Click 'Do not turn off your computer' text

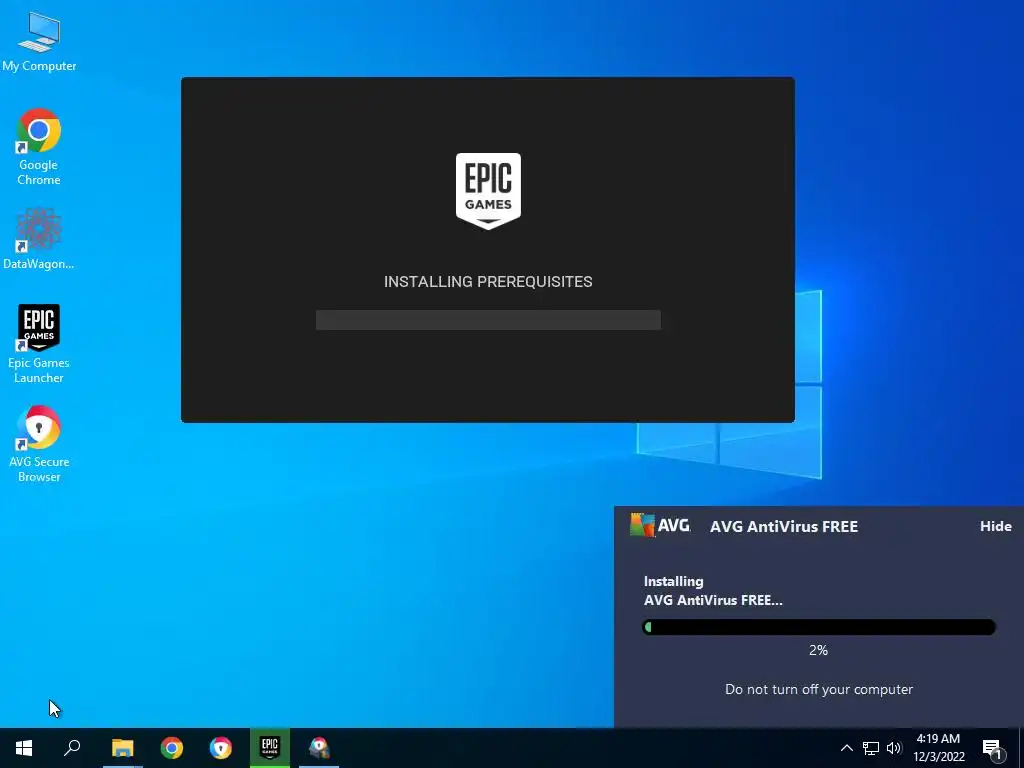(819, 690)
